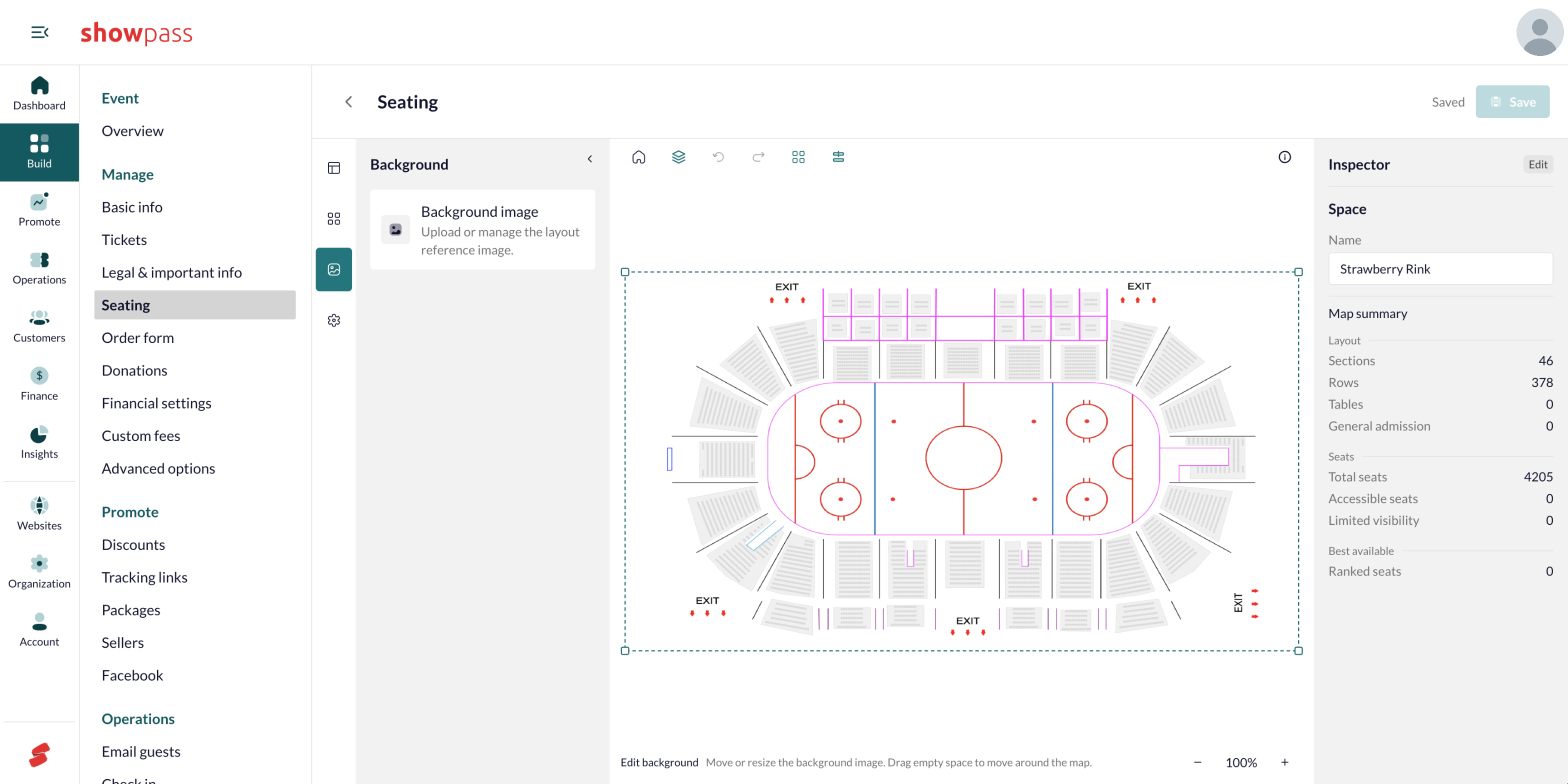This screenshot has height=784, width=1568.
Task: Open the Websites sidebar section
Action: 39,514
